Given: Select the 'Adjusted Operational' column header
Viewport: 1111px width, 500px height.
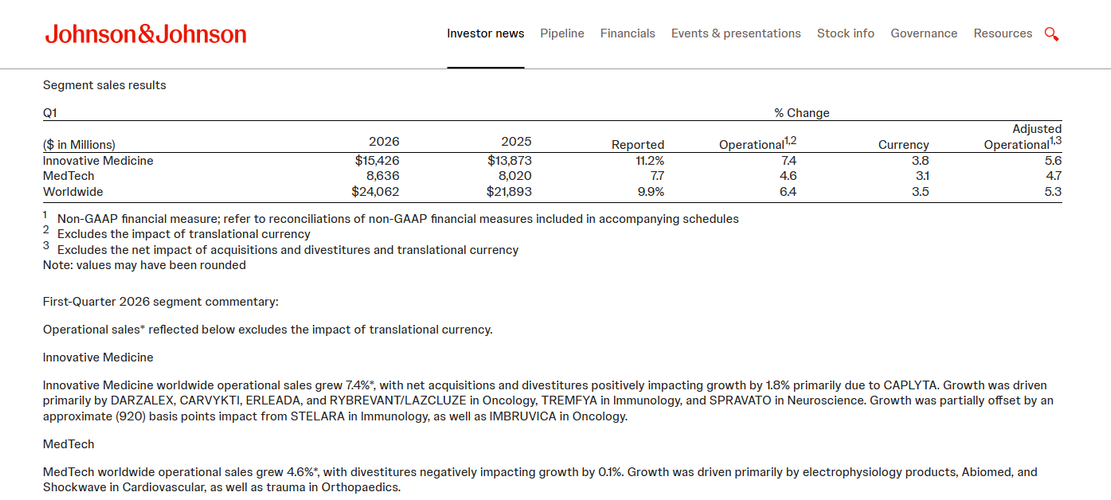Looking at the screenshot, I should (x=1022, y=137).
